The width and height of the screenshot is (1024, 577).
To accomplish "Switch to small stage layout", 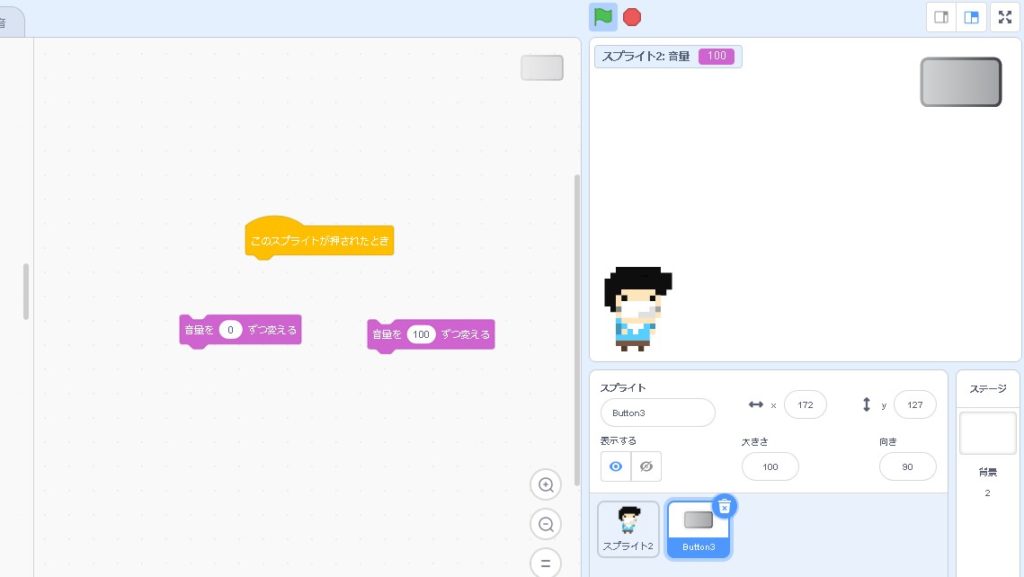I will 941,17.
